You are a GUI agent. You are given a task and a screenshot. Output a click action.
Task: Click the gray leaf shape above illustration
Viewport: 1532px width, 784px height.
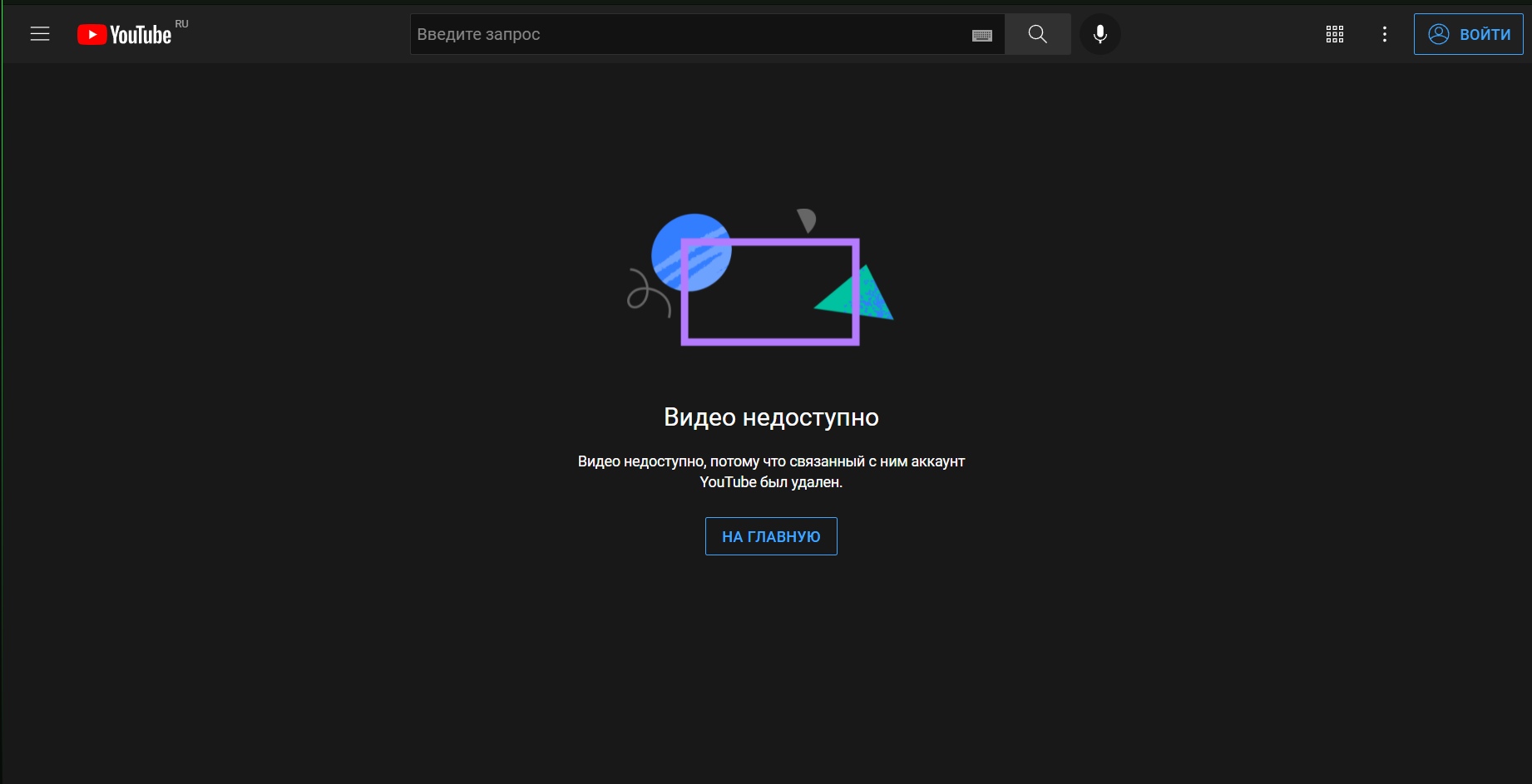(x=807, y=219)
